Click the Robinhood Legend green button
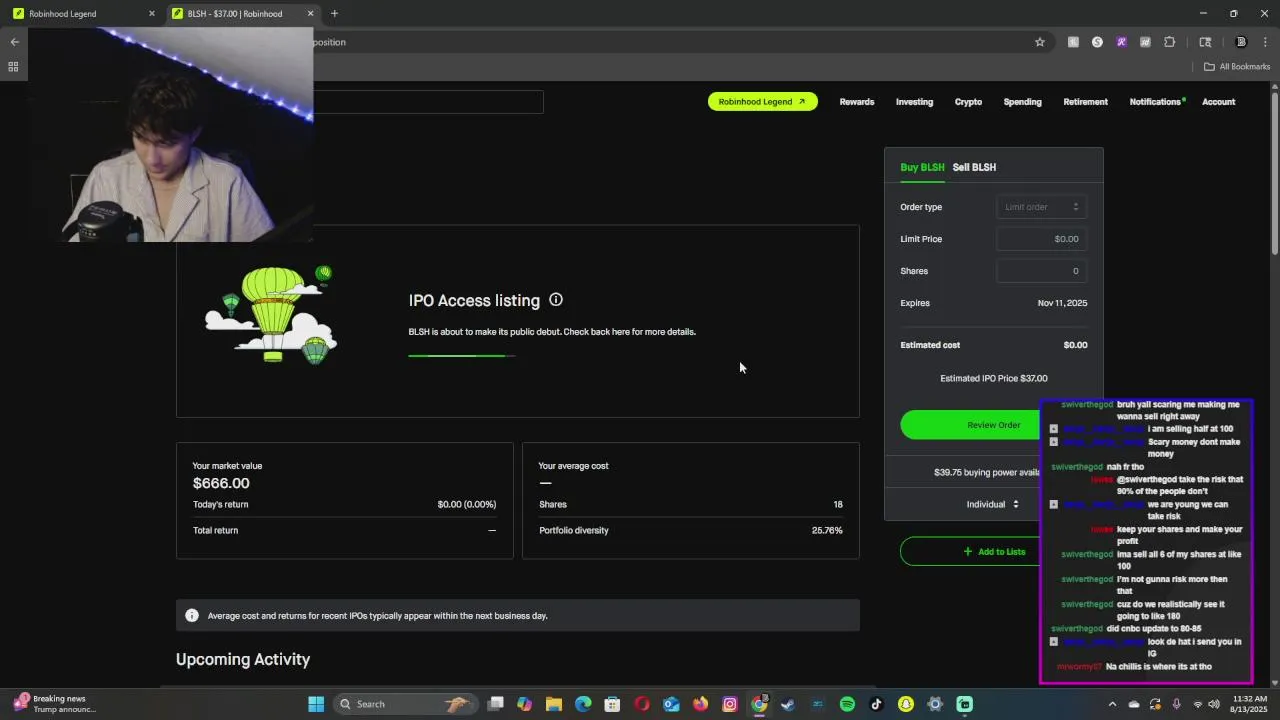The height and width of the screenshot is (720, 1280). [762, 102]
